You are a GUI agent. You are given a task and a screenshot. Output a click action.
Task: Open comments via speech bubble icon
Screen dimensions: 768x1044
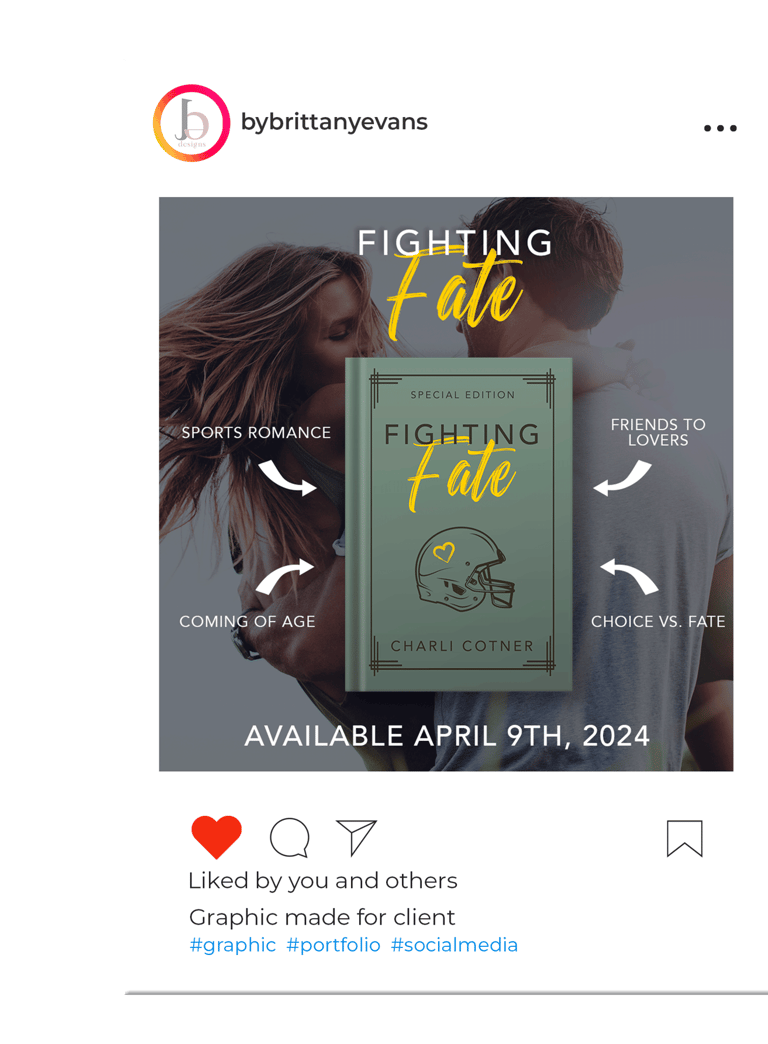point(290,838)
